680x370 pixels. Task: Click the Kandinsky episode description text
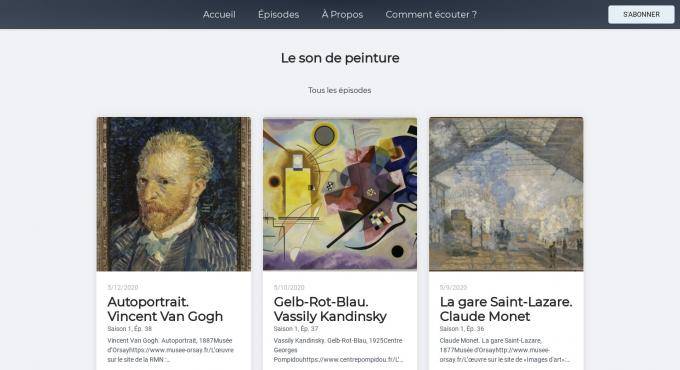[338, 350]
